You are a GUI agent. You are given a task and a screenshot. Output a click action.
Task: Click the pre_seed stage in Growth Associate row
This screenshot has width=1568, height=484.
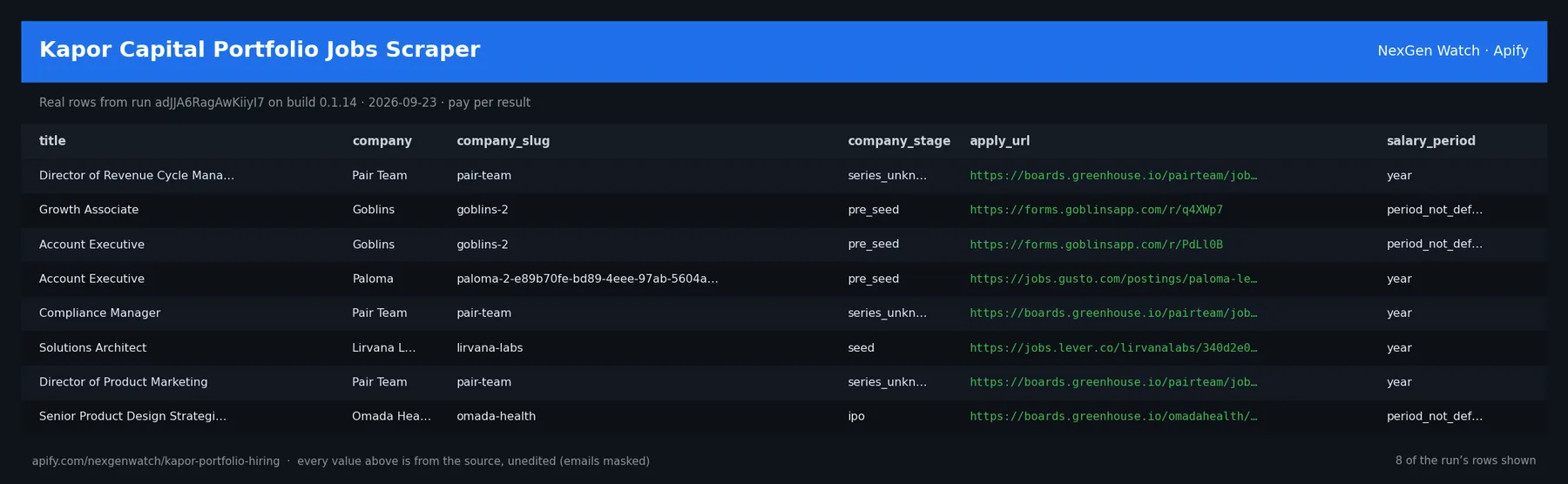coord(873,210)
